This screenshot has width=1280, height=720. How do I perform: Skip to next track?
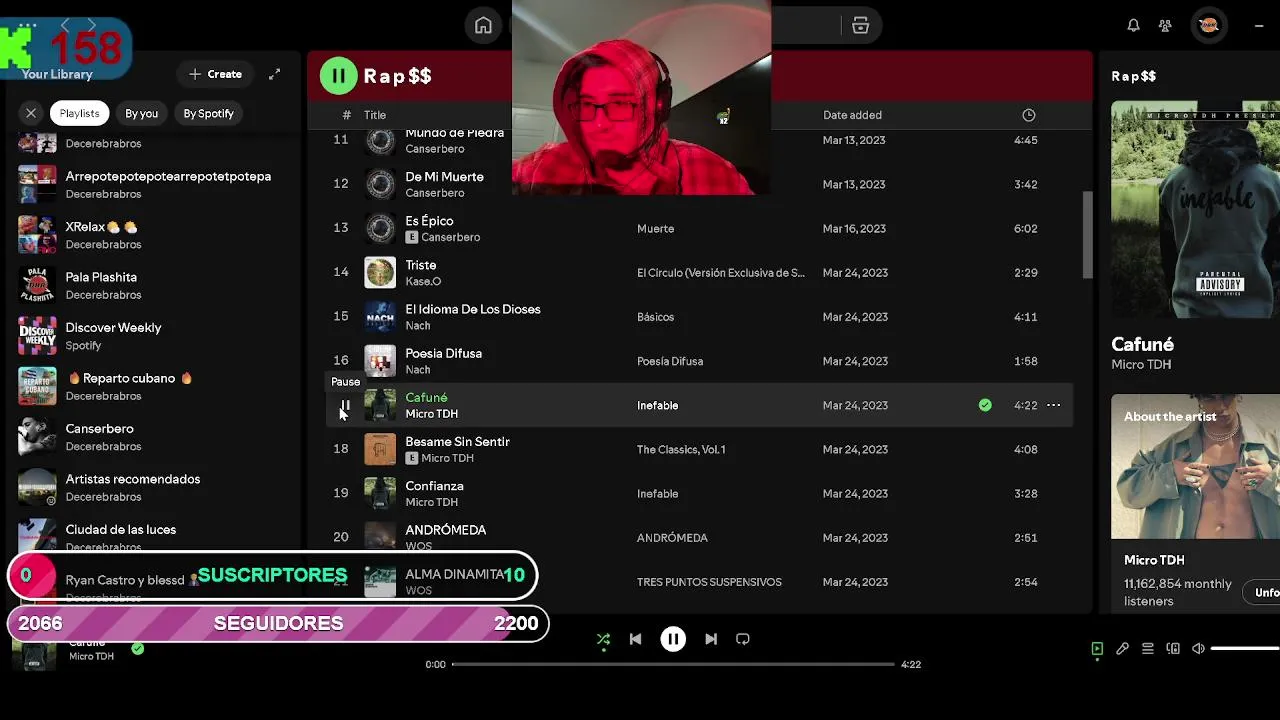point(711,639)
